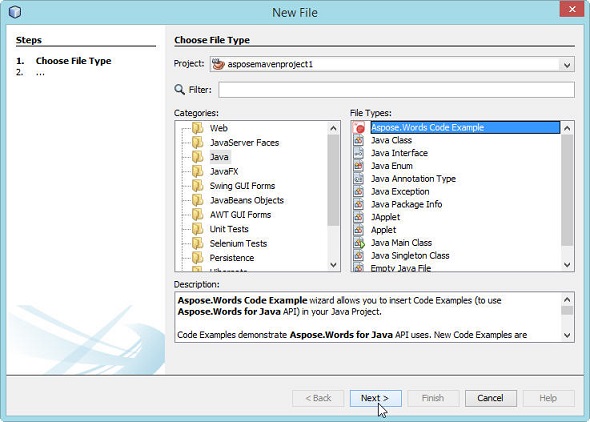Click the Java Main Class icon

[359, 243]
